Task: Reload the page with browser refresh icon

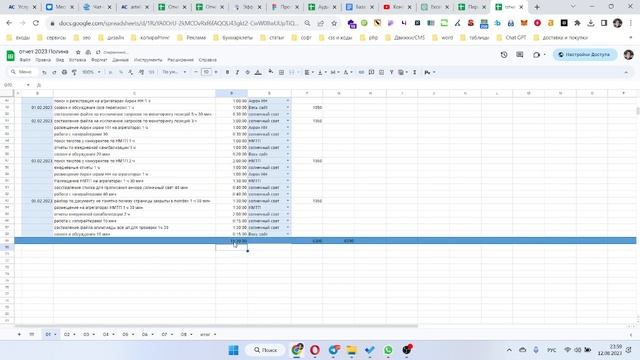Action: 36,23
